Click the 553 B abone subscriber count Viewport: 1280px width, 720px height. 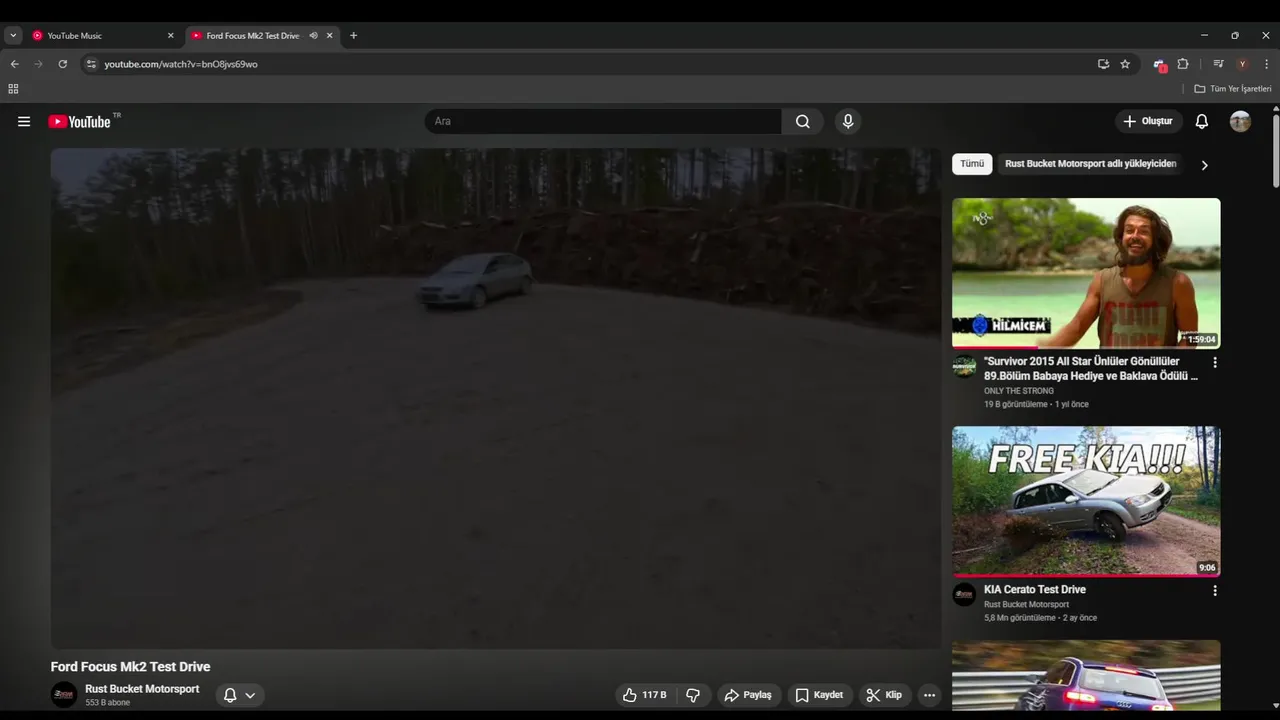click(x=108, y=703)
